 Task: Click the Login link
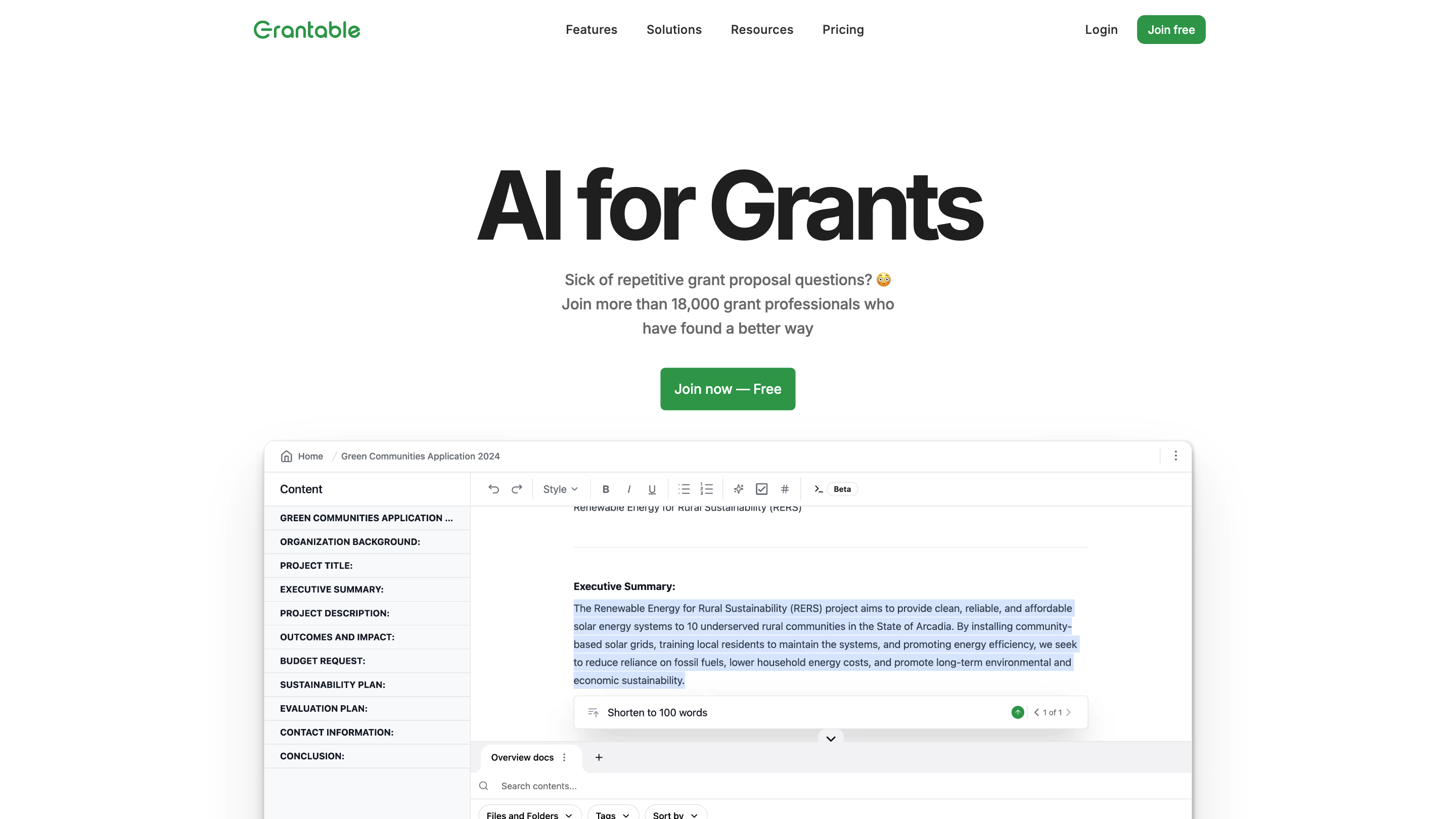pyautogui.click(x=1101, y=29)
